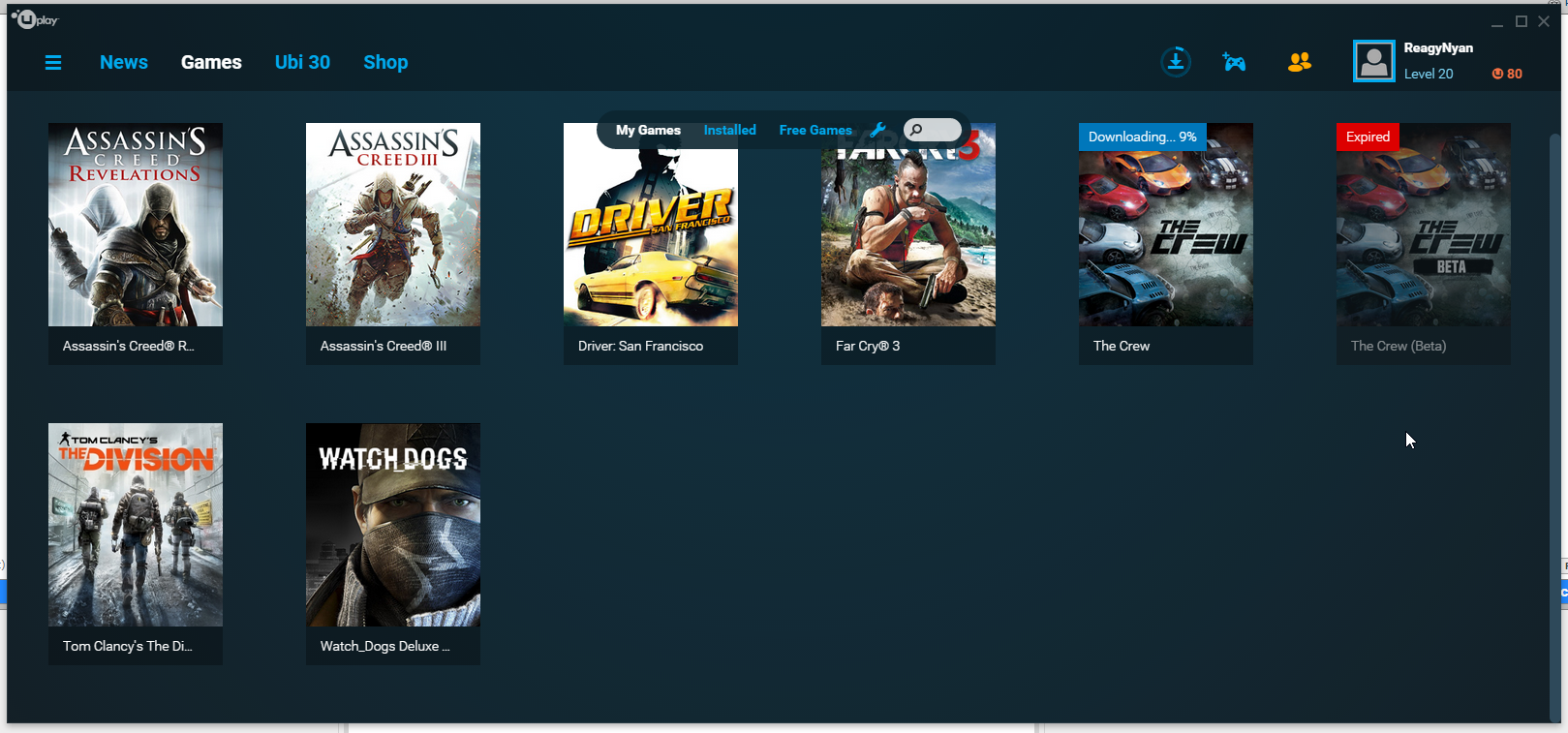Screen dimensions: 1568x733
Task: Click the Driver: San Francisco title text
Action: [x=640, y=346]
